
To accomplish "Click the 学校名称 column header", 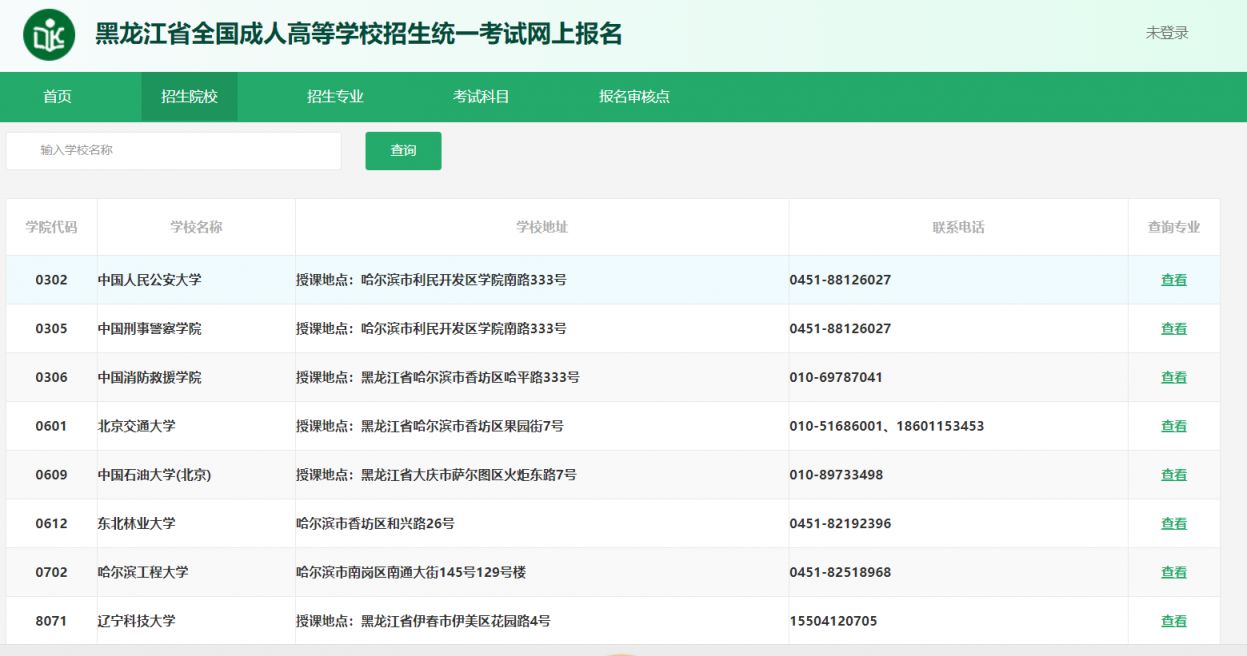I will [196, 227].
